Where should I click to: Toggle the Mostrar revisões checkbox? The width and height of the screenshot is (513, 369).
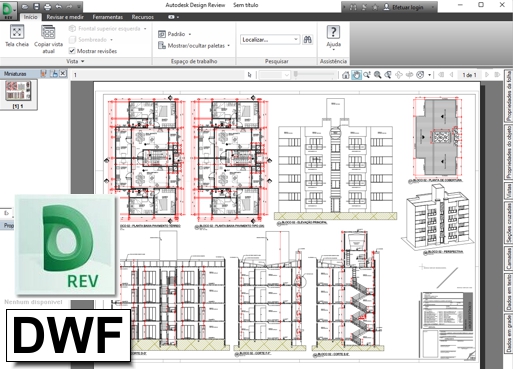[72, 51]
